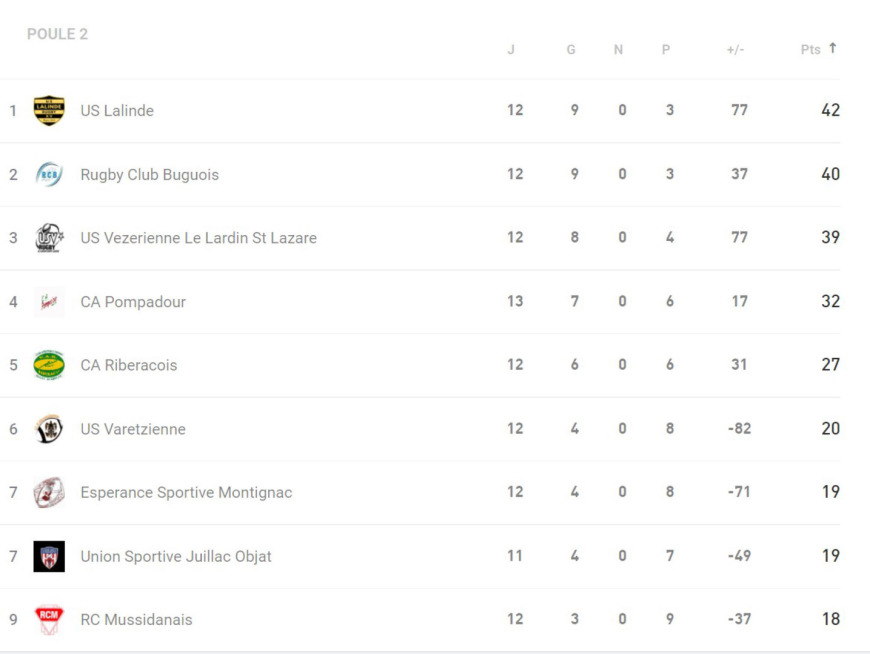The height and width of the screenshot is (654, 870).
Task: Click the G column header
Action: click(571, 50)
